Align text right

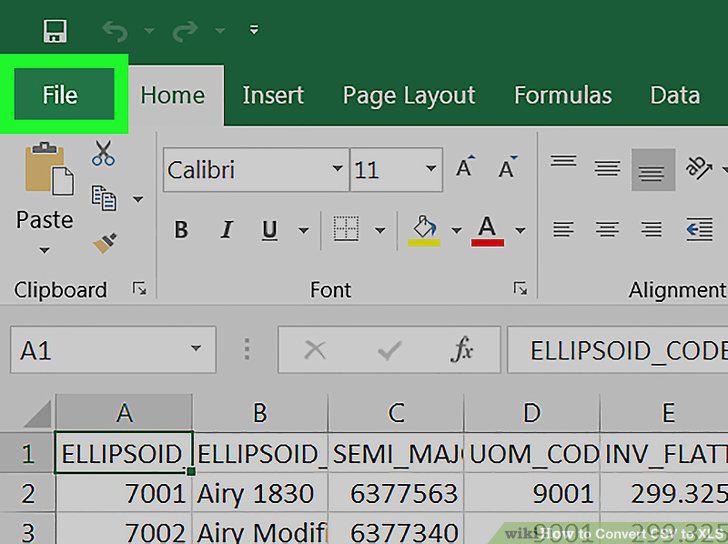click(x=651, y=229)
